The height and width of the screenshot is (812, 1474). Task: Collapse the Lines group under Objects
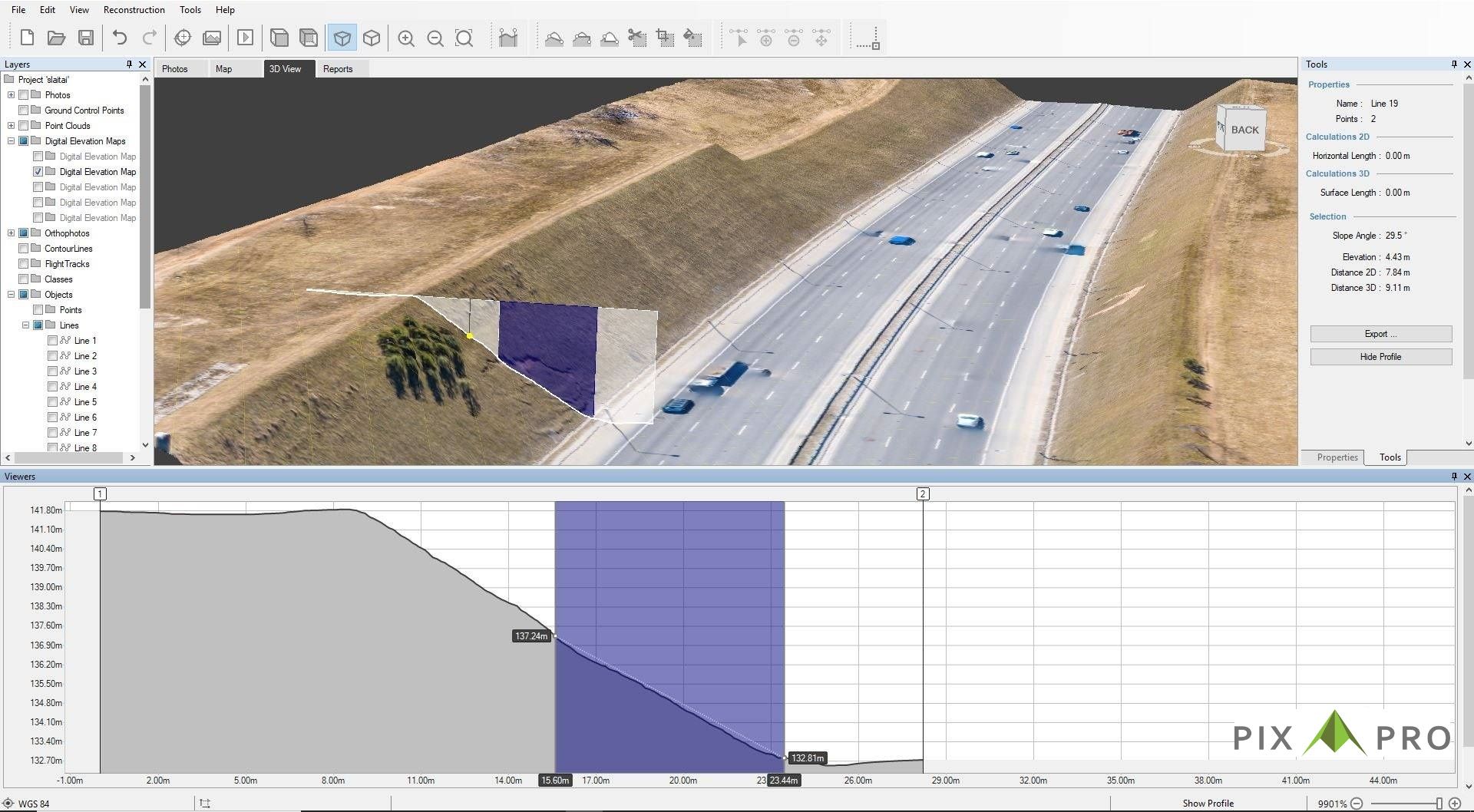[25, 325]
